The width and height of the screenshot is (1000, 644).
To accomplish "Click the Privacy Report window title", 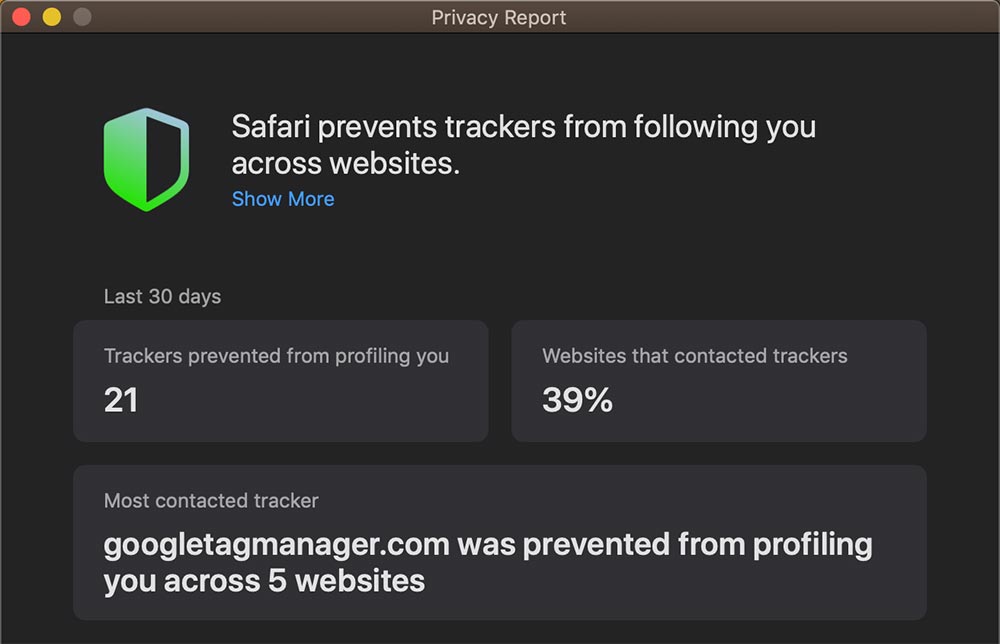I will (x=499, y=17).
